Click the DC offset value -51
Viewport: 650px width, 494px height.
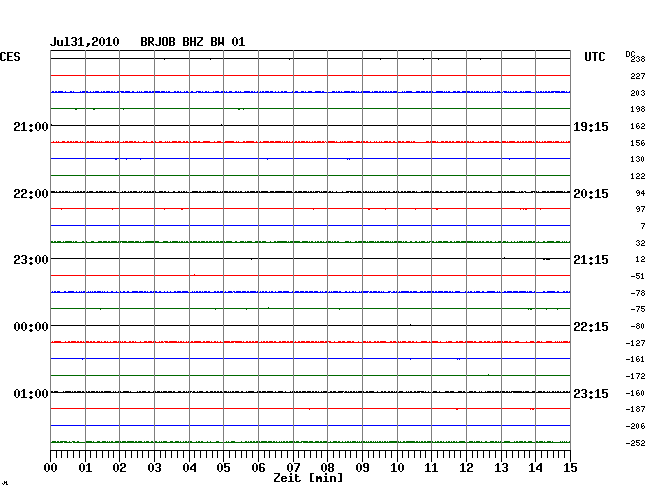coord(638,276)
